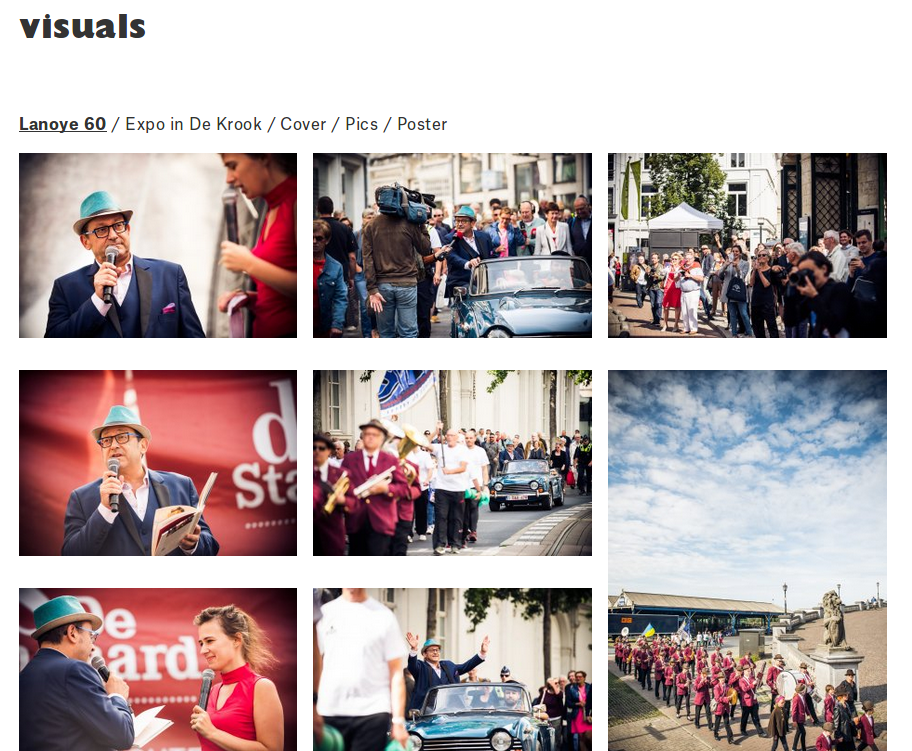View tall photo of marching band under cloudy sky

click(747, 561)
